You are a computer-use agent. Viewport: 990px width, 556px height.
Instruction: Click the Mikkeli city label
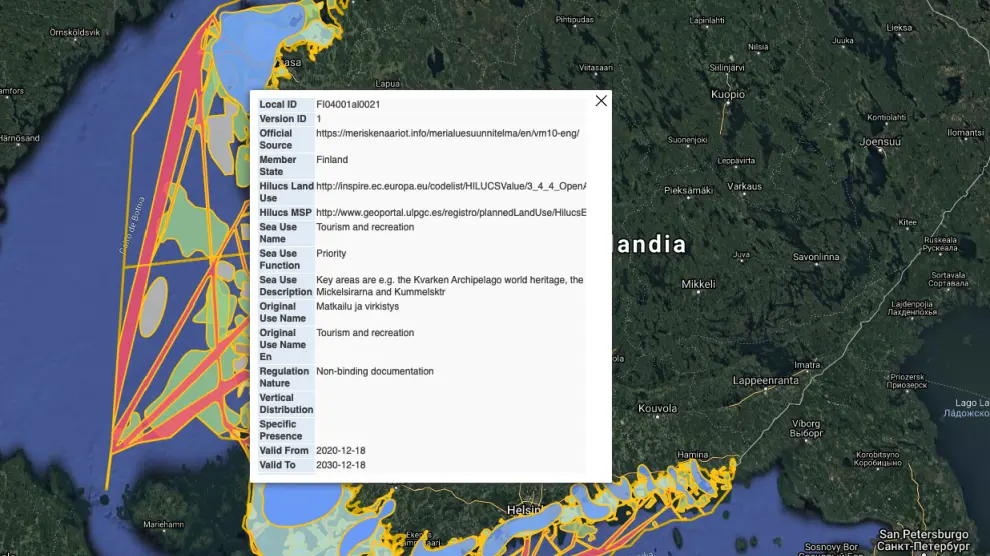coord(698,284)
